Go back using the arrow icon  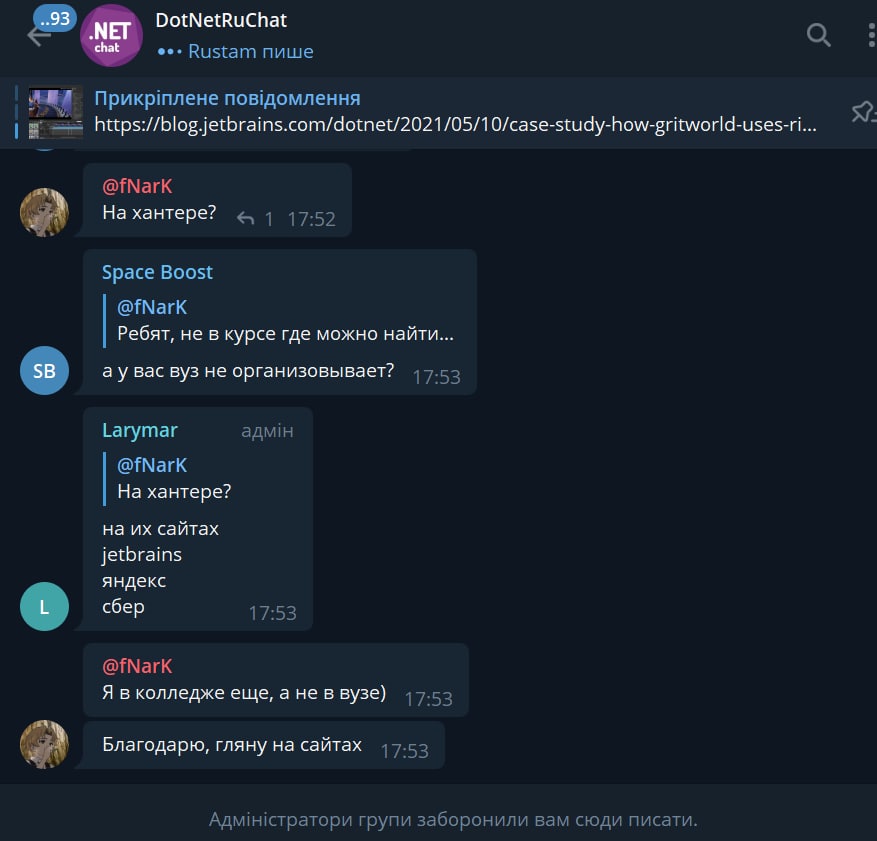coord(39,36)
